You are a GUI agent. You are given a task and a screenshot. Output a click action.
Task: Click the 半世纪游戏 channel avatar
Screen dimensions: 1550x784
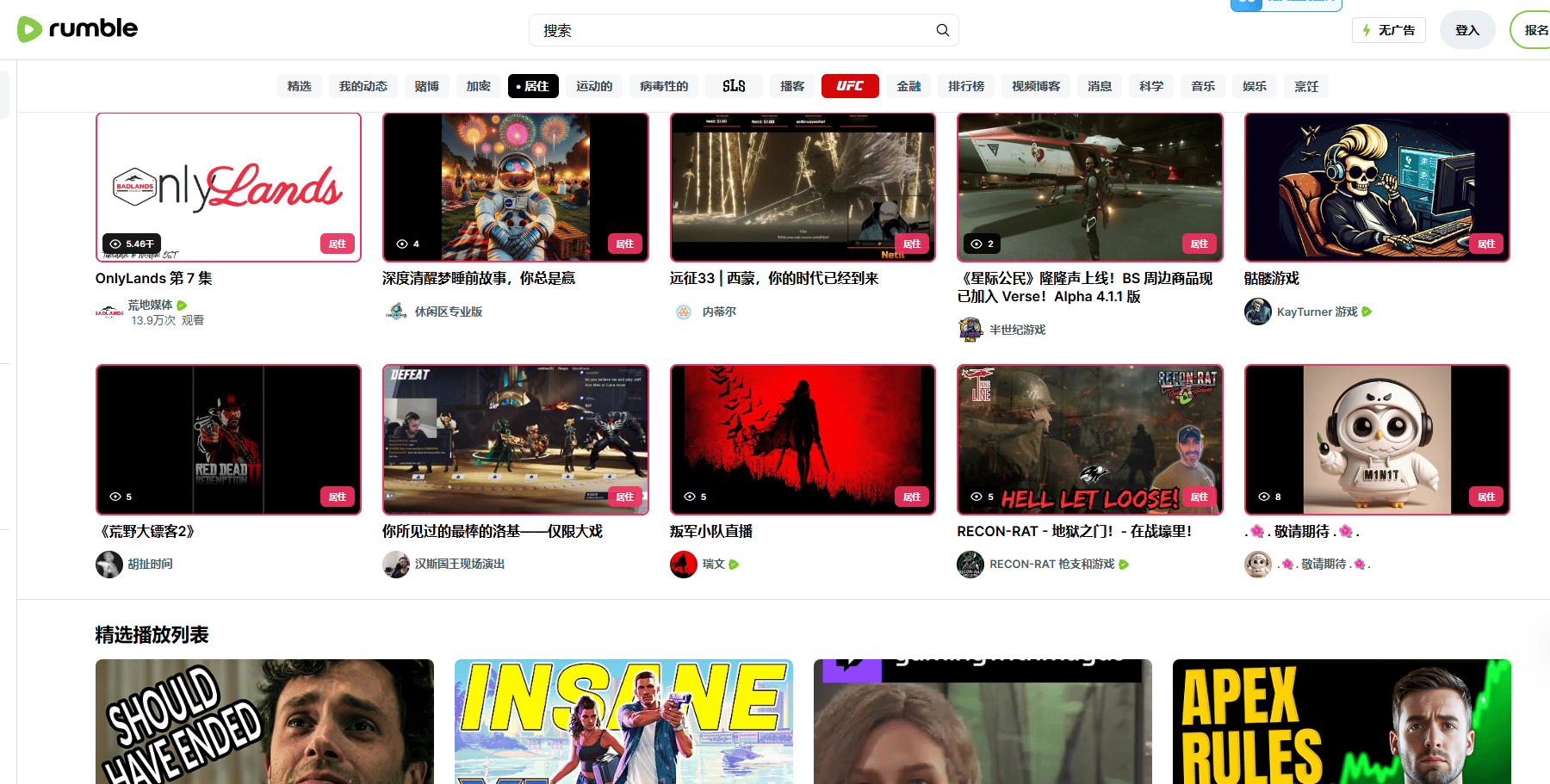970,329
